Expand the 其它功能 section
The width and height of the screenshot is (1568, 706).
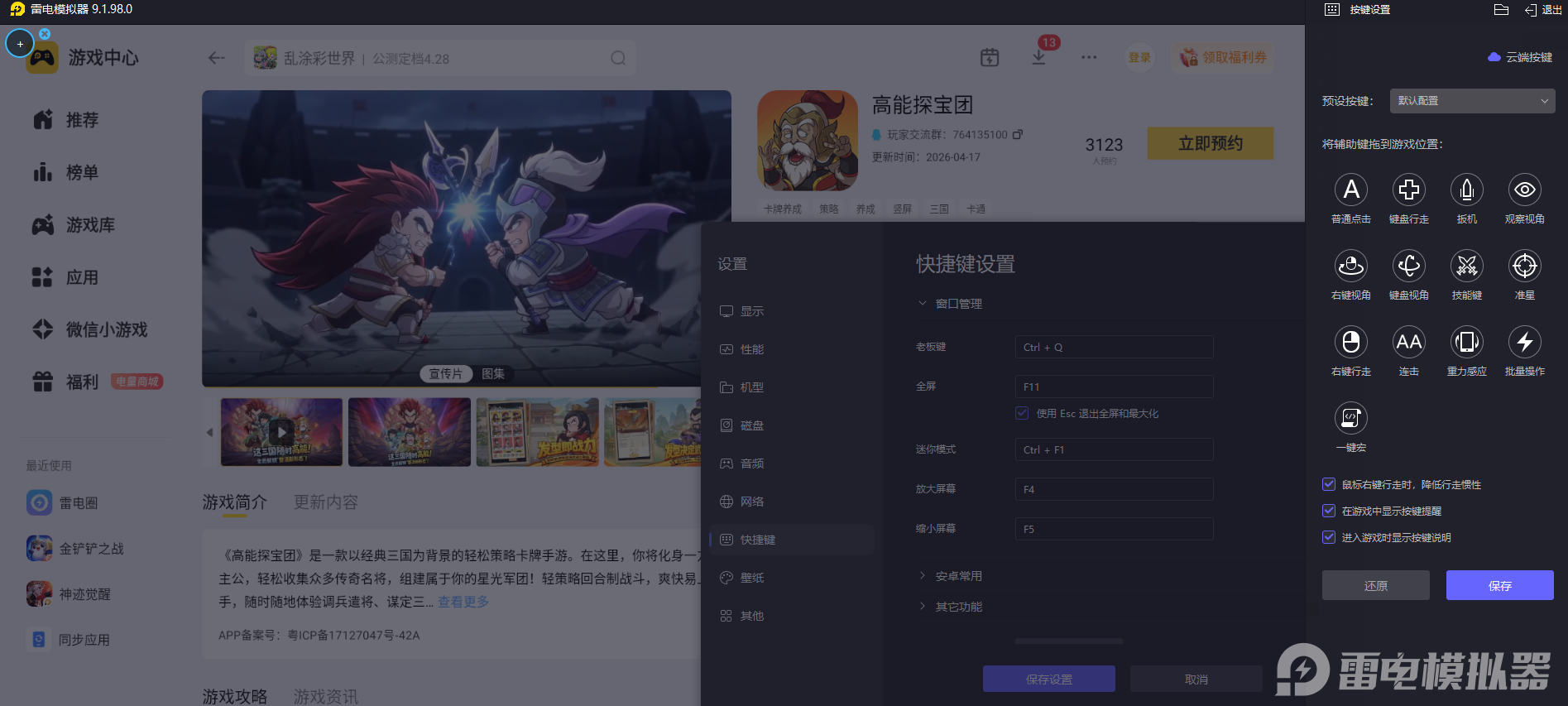[x=950, y=607]
